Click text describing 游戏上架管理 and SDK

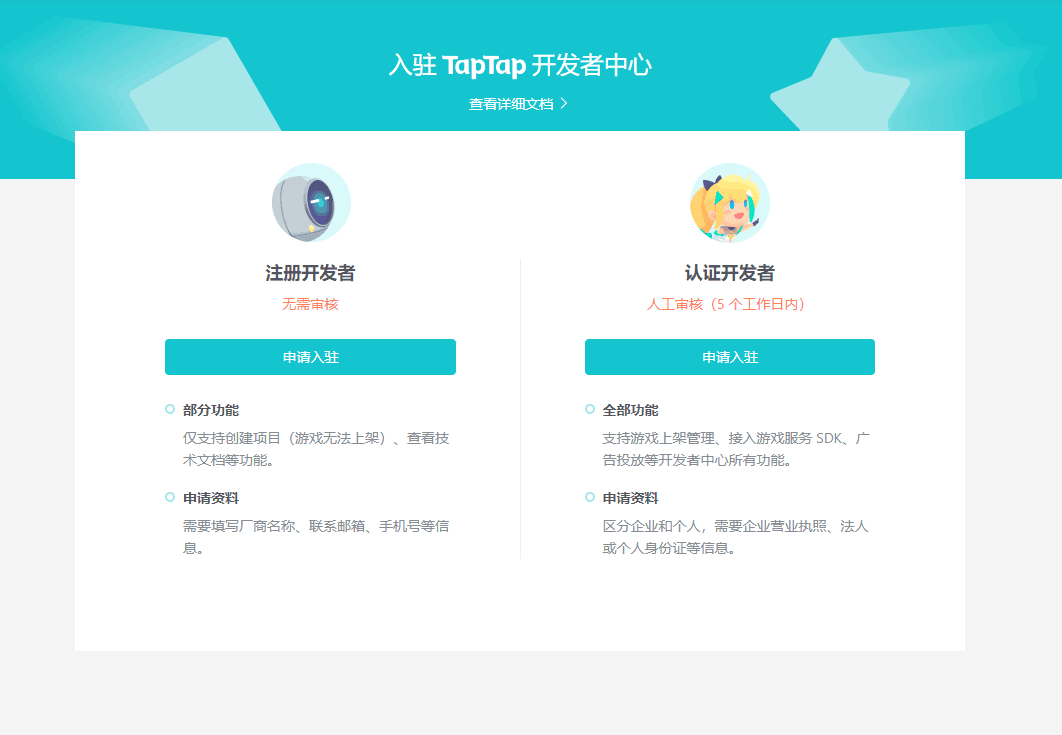pos(736,448)
